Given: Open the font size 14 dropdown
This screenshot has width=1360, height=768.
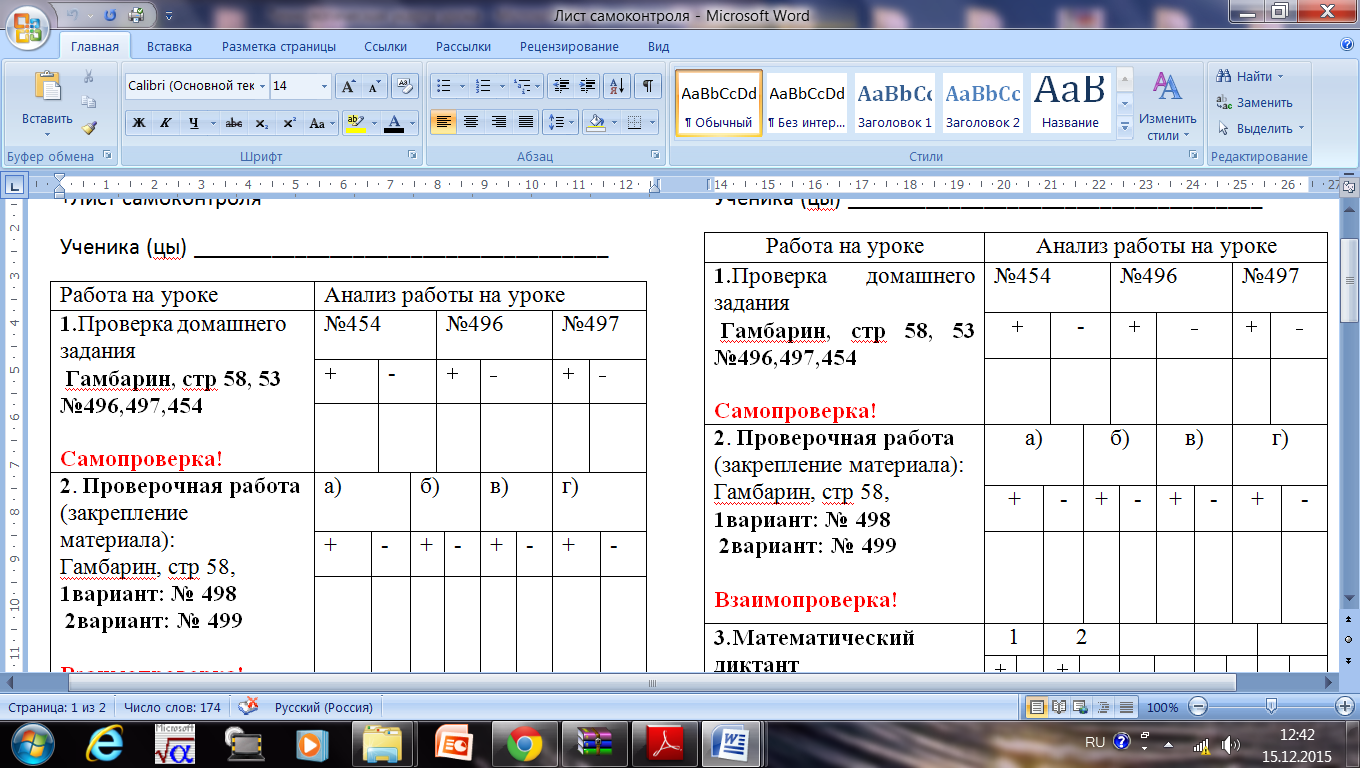Looking at the screenshot, I should tap(324, 87).
